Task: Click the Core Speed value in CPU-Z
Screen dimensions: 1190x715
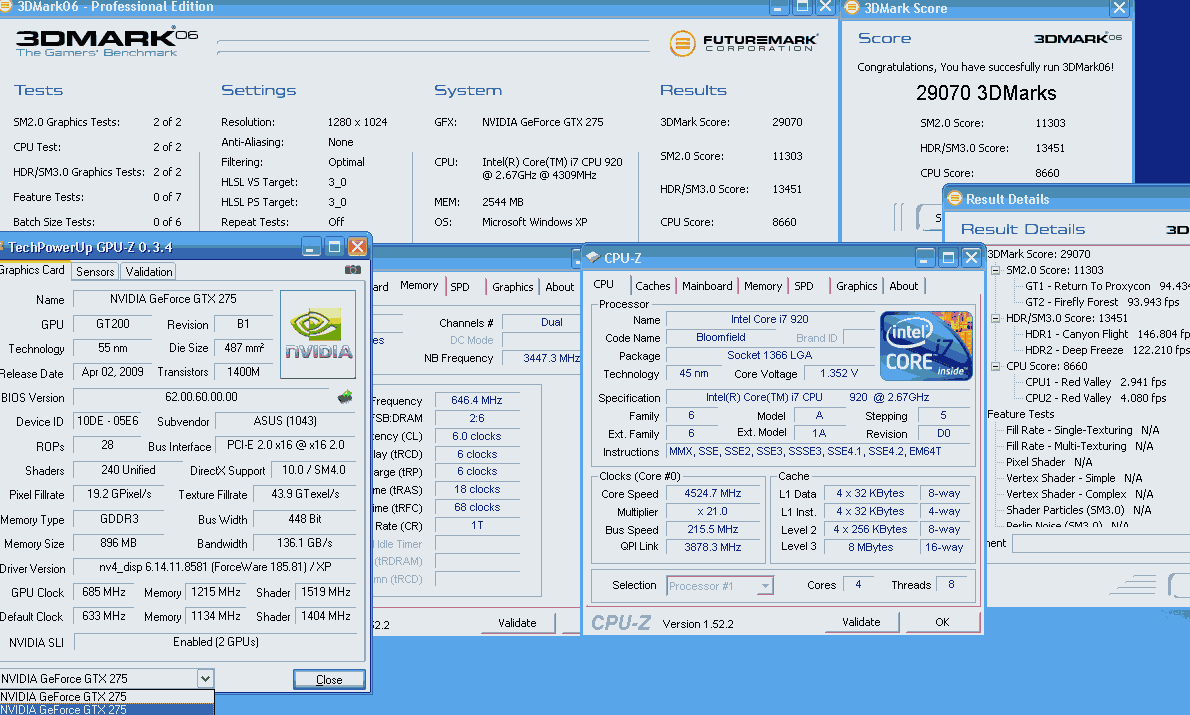Action: click(712, 493)
